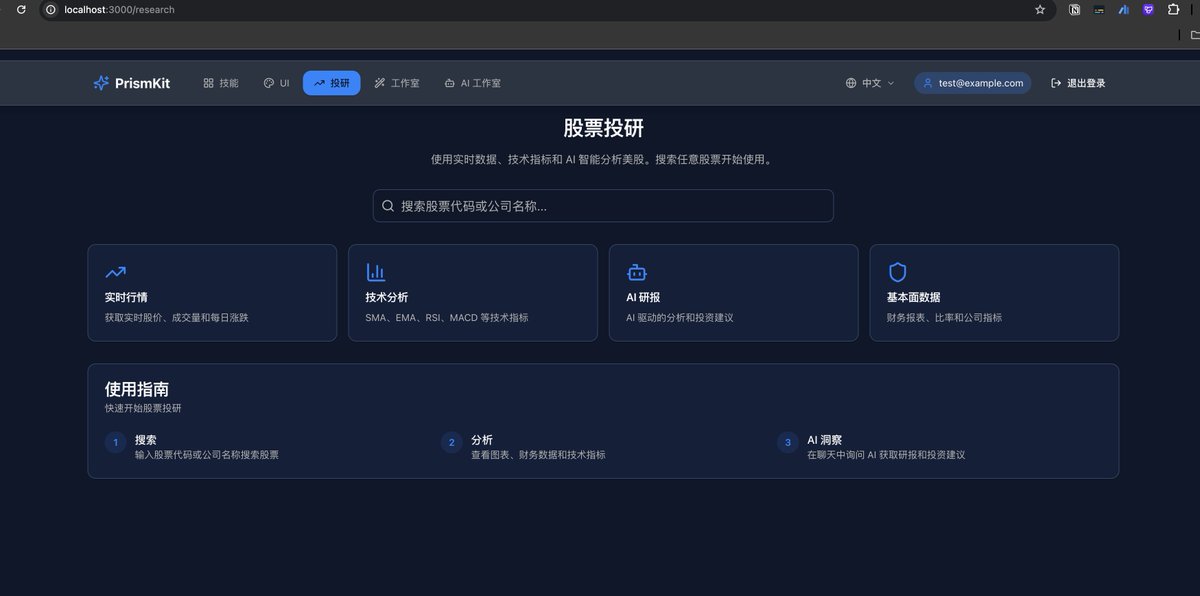1200x596 pixels.
Task: Click the 实时行情 trending line icon
Action: [x=115, y=272]
